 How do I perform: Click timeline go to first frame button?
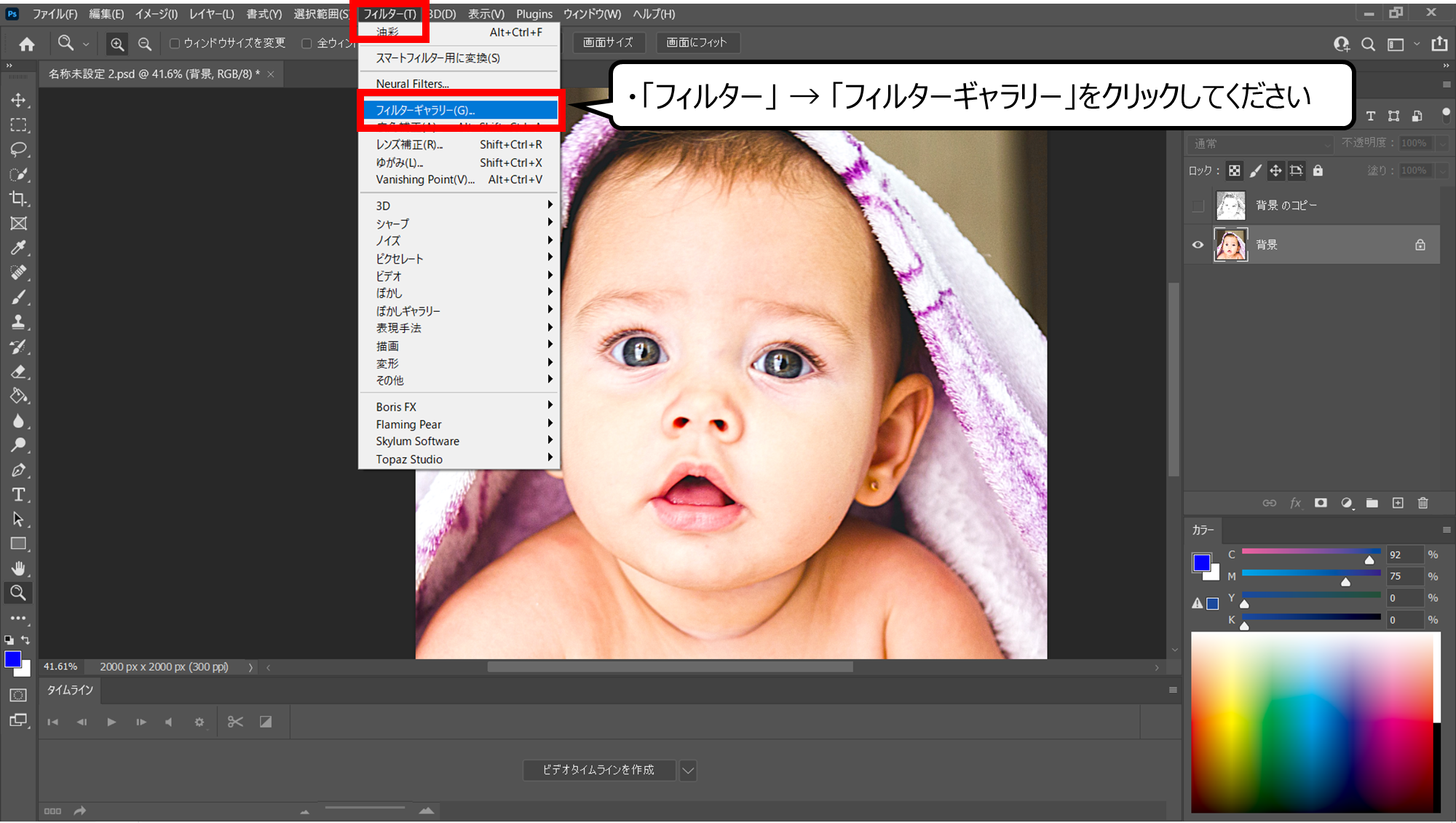click(52, 722)
